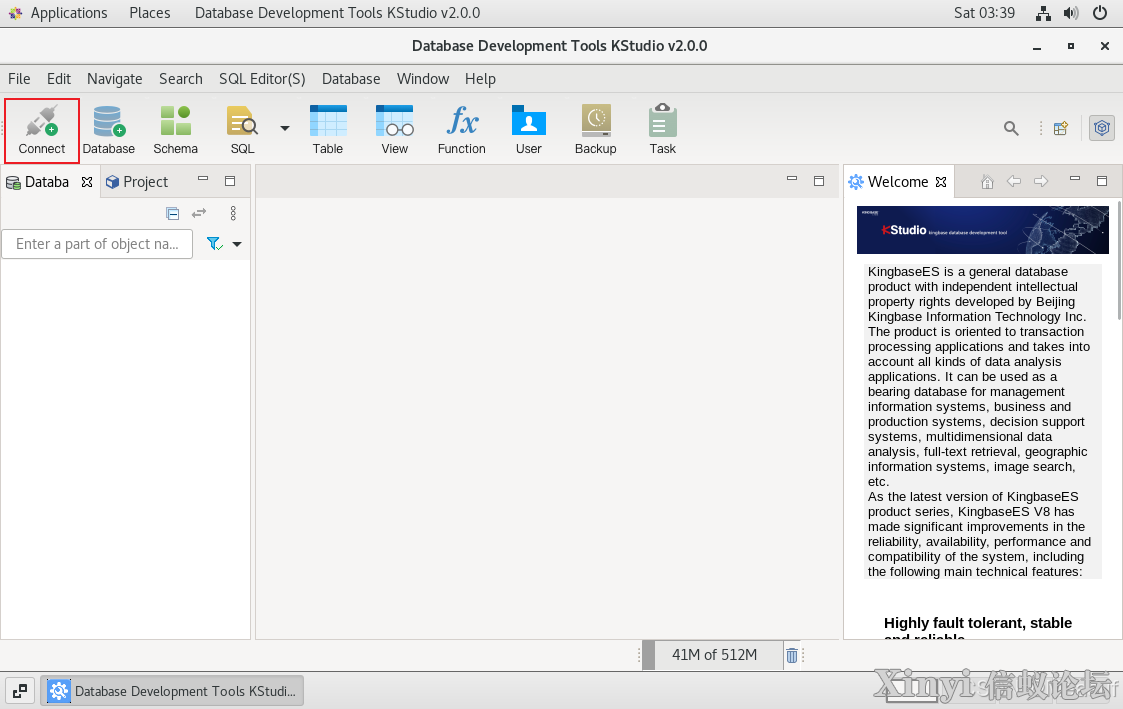Click the Welcome panel vertical scrollbar
This screenshot has width=1123, height=709.
pyautogui.click(x=1119, y=259)
